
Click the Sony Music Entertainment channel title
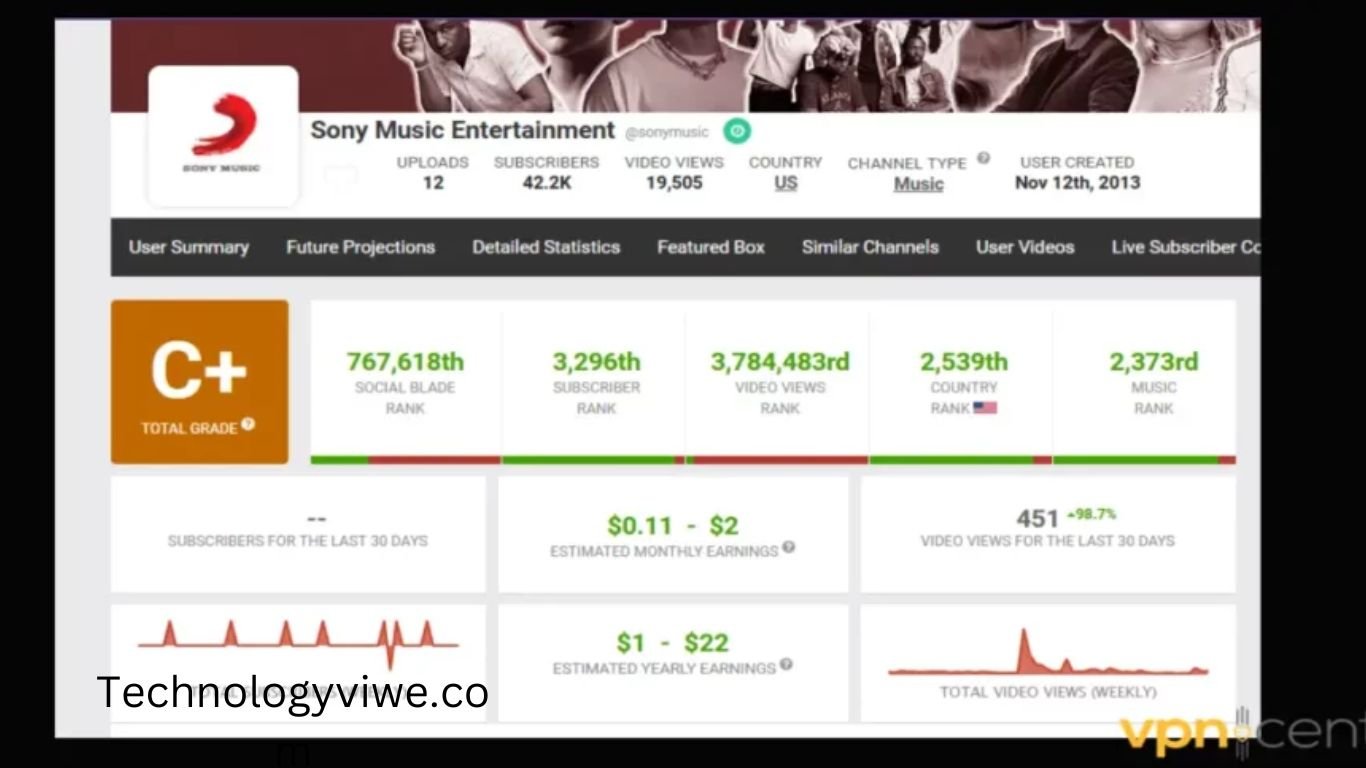(x=462, y=130)
